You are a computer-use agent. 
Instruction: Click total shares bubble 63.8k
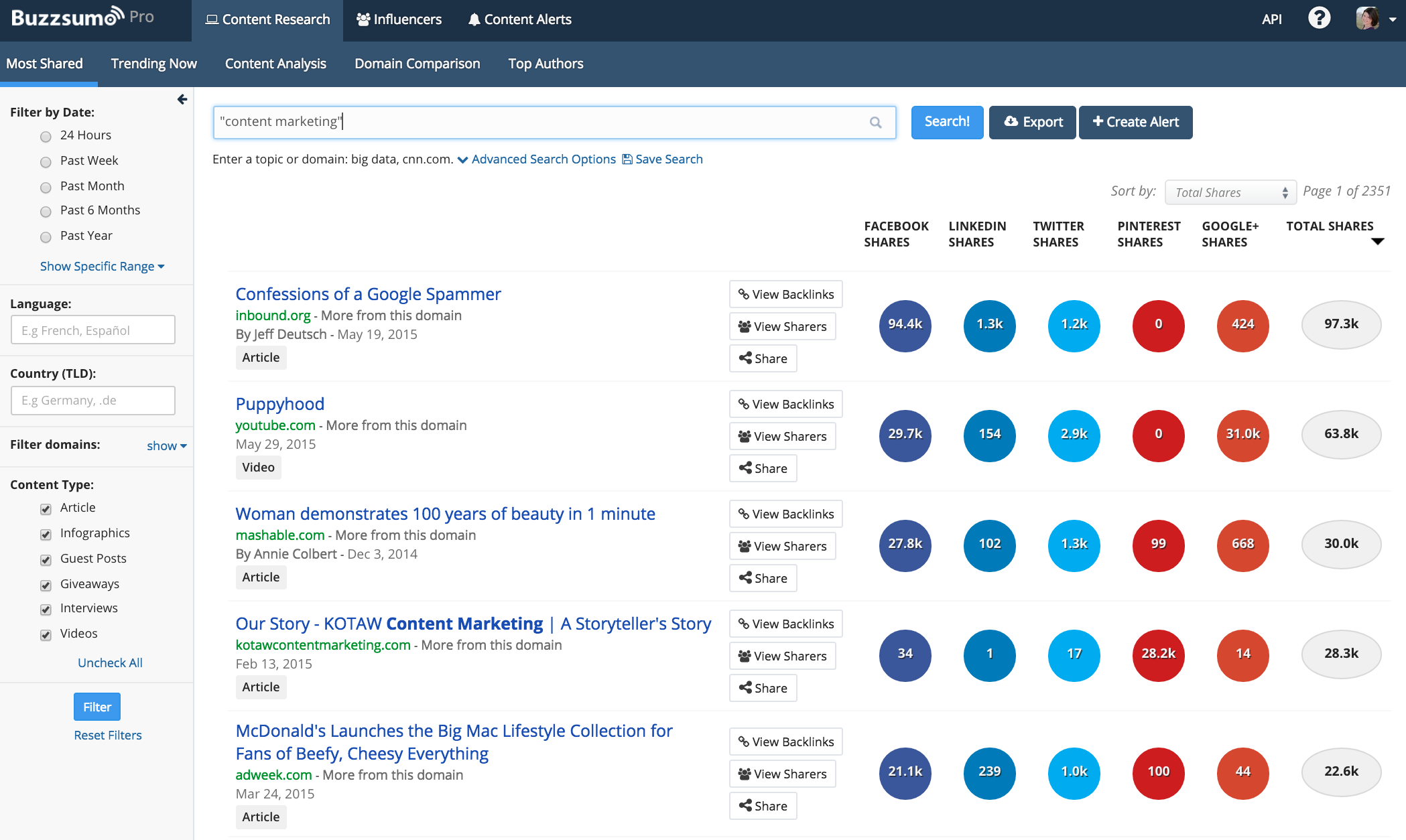pos(1341,434)
